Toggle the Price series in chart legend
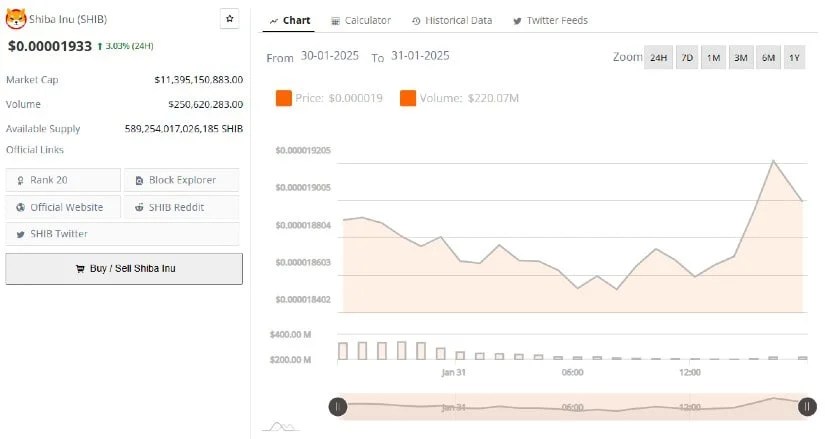The image size is (825, 439). (x=283, y=98)
